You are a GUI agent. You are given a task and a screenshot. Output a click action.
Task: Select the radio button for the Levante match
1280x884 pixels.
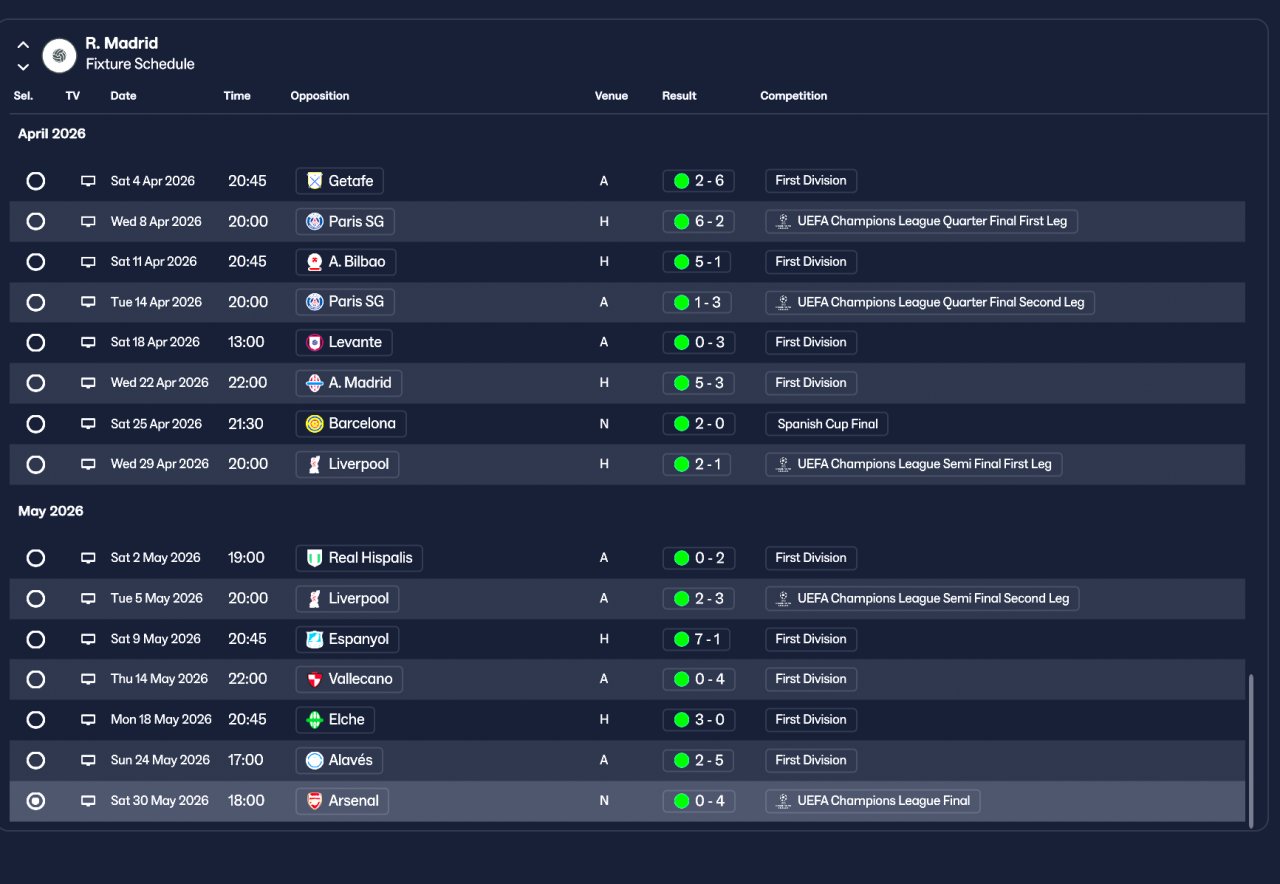tap(36, 342)
